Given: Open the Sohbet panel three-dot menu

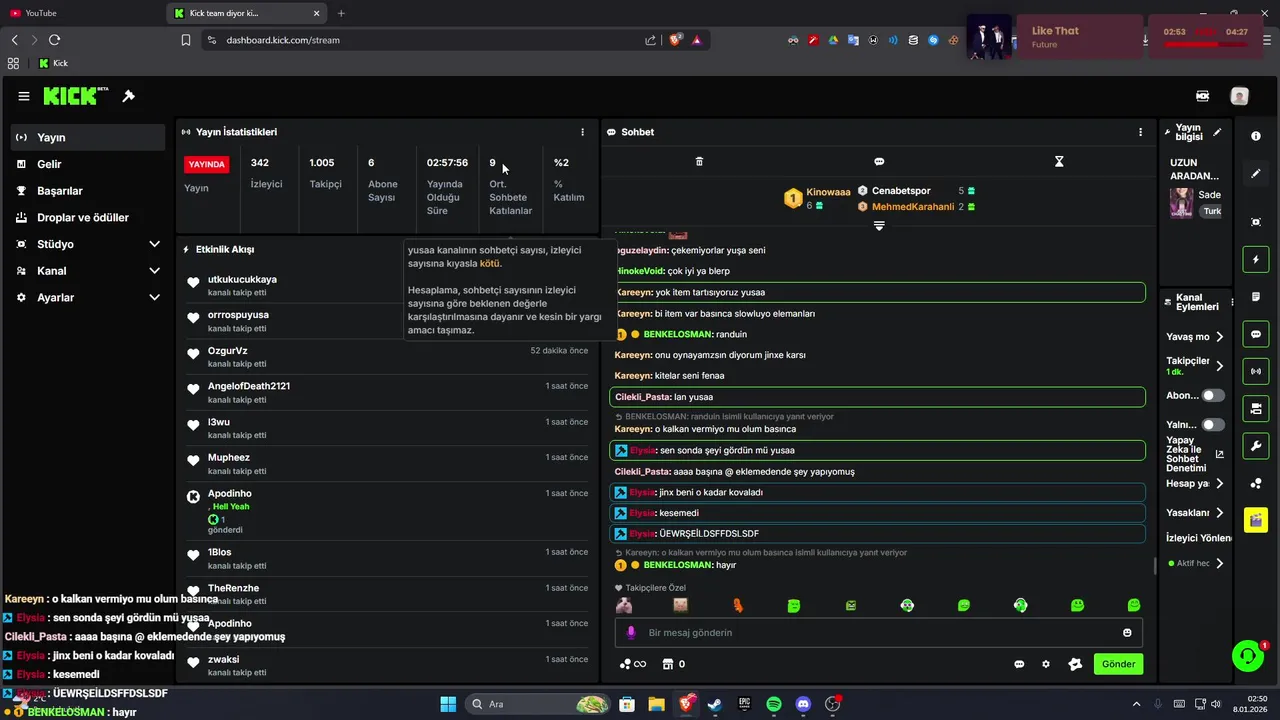Looking at the screenshot, I should pyautogui.click(x=1140, y=132).
